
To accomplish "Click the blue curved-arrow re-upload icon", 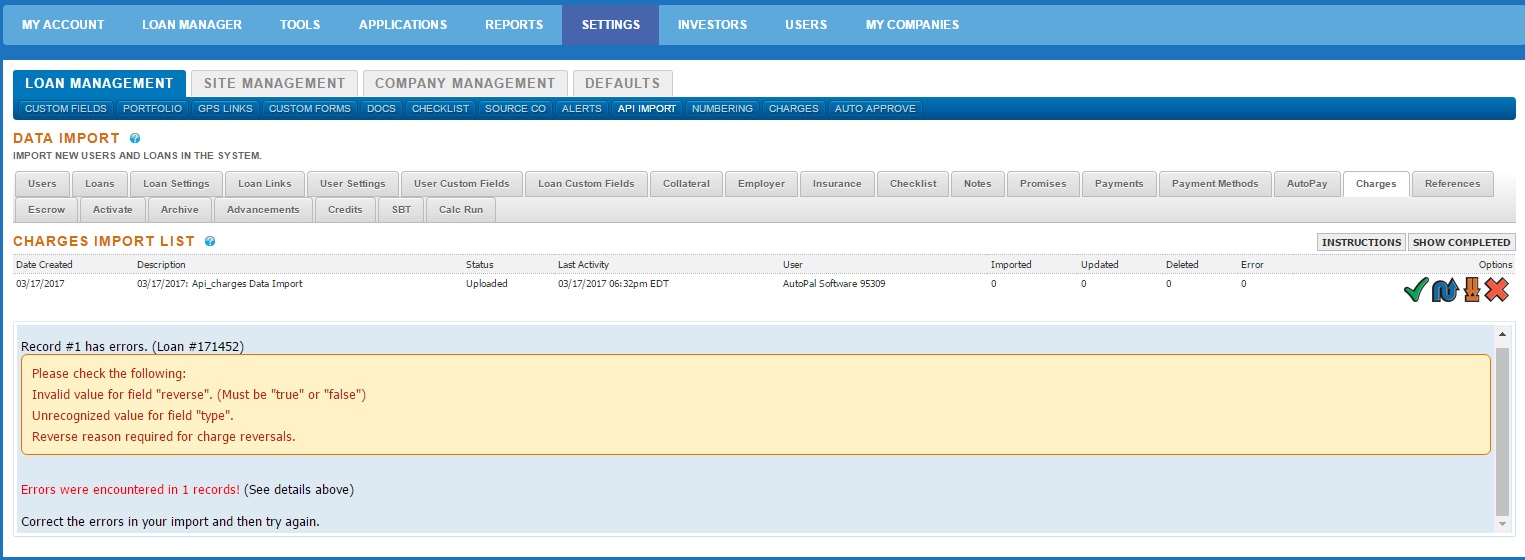I will pyautogui.click(x=1444, y=291).
